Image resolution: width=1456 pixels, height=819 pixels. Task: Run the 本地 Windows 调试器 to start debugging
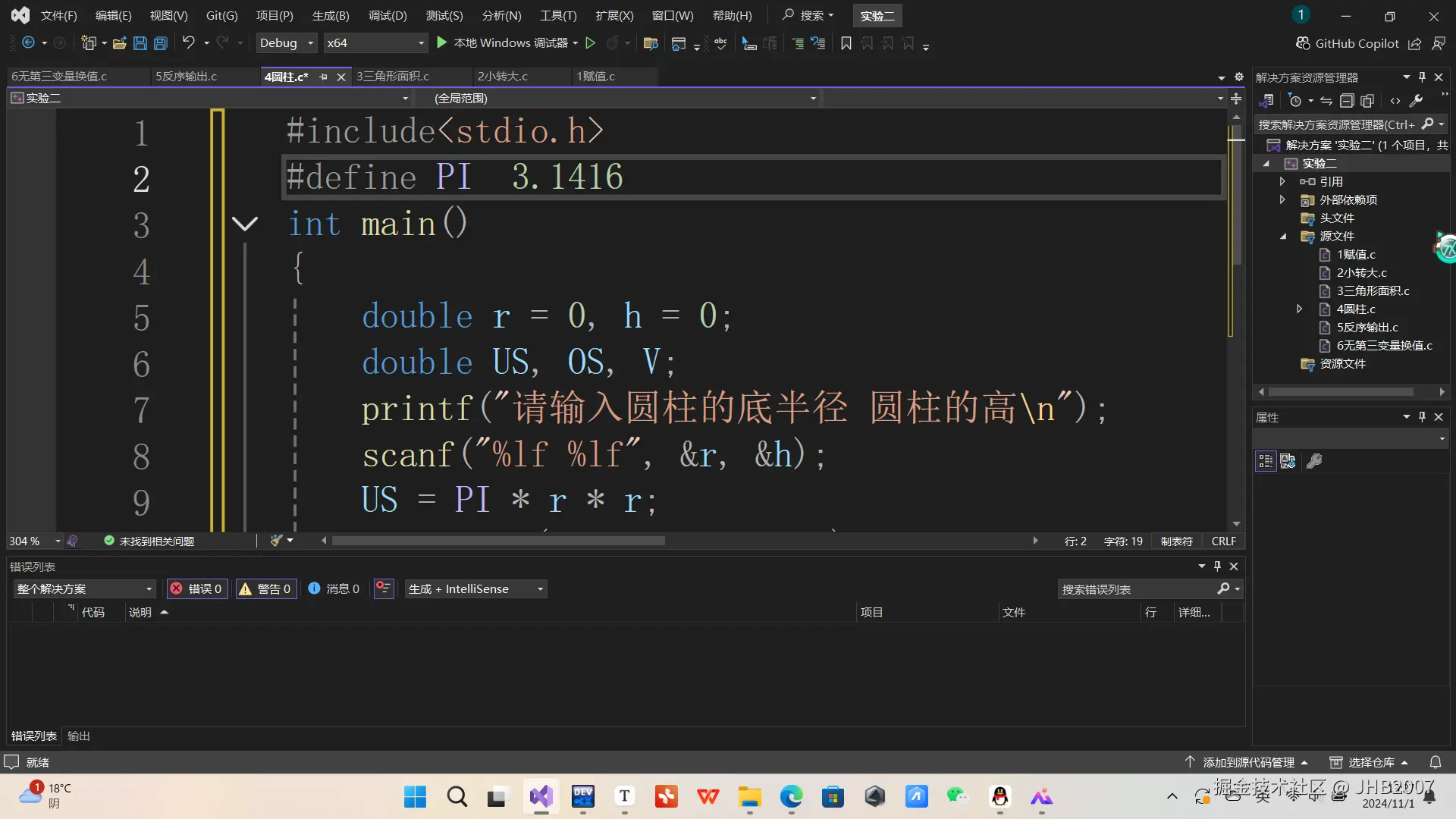tap(505, 42)
